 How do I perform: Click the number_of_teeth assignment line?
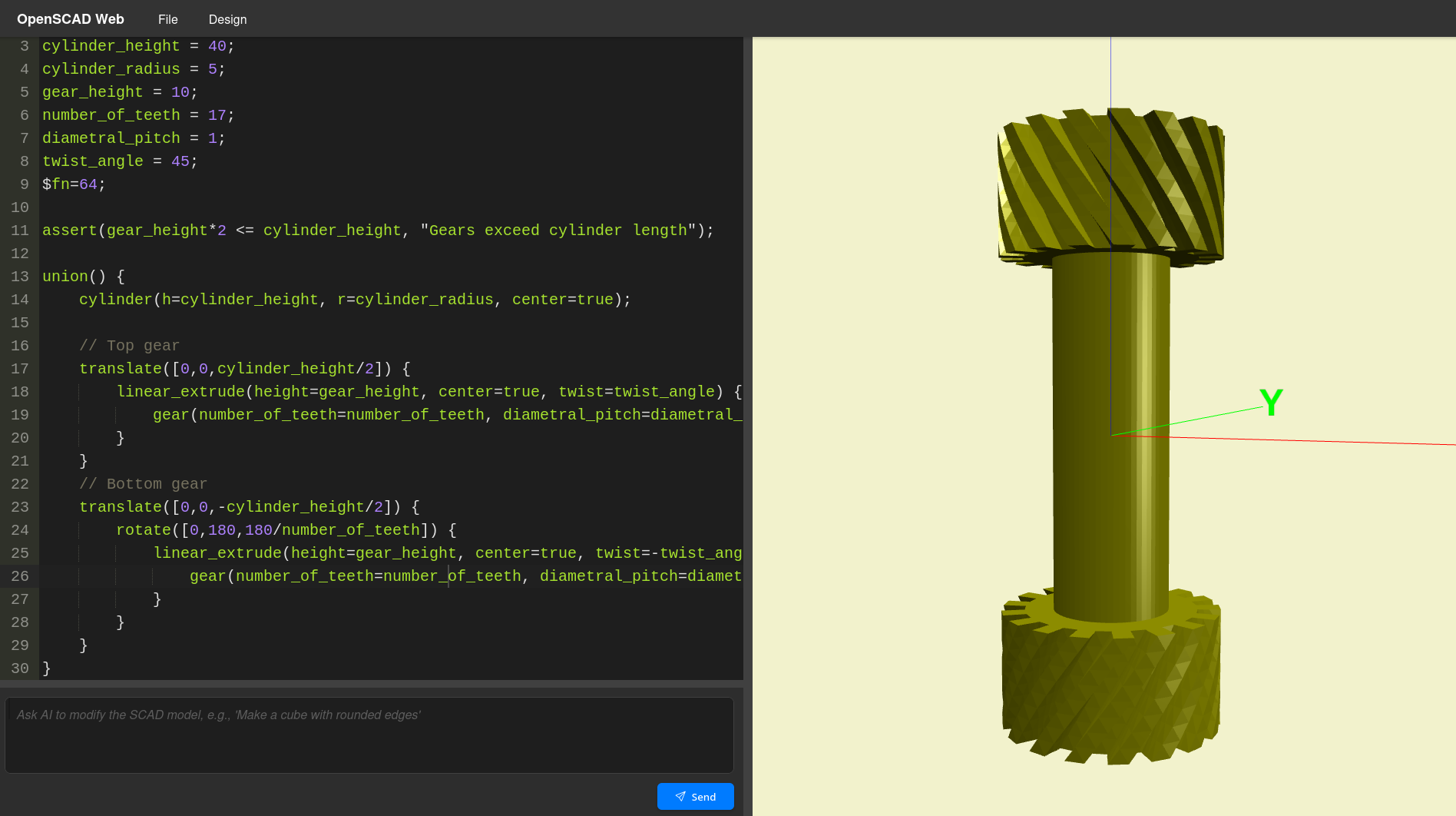point(111,114)
